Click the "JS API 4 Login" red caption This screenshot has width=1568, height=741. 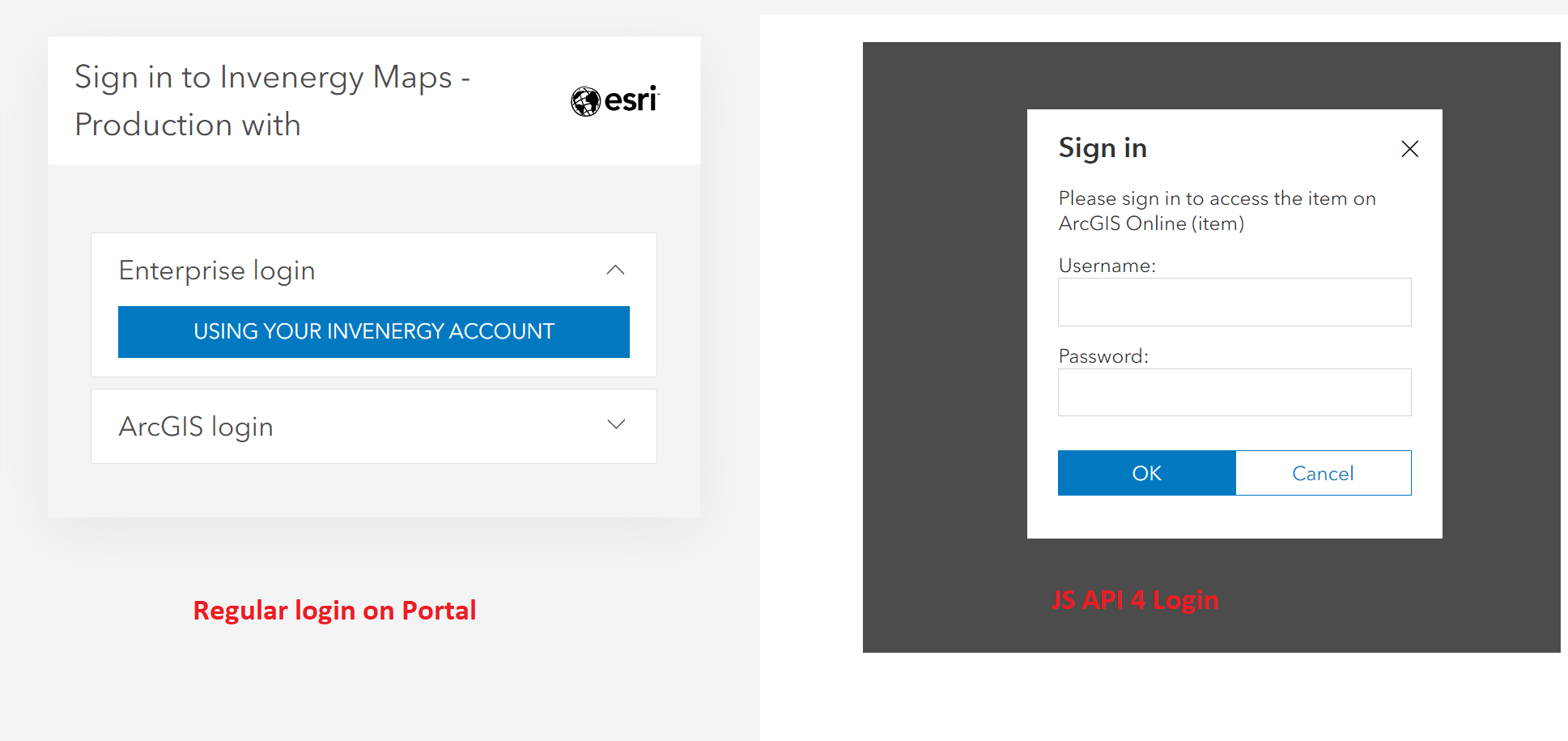(x=1135, y=600)
